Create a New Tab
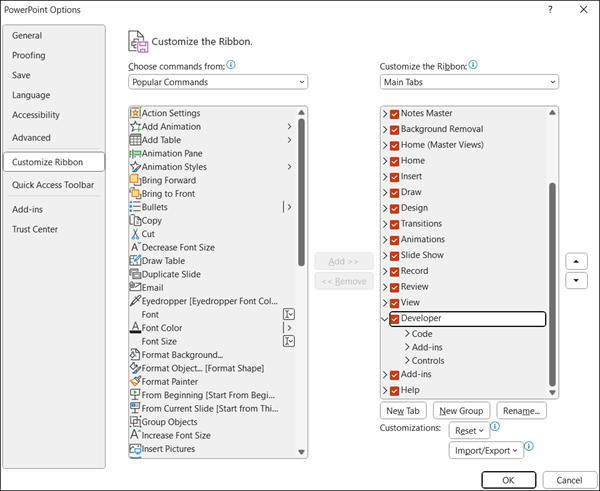 (x=403, y=411)
